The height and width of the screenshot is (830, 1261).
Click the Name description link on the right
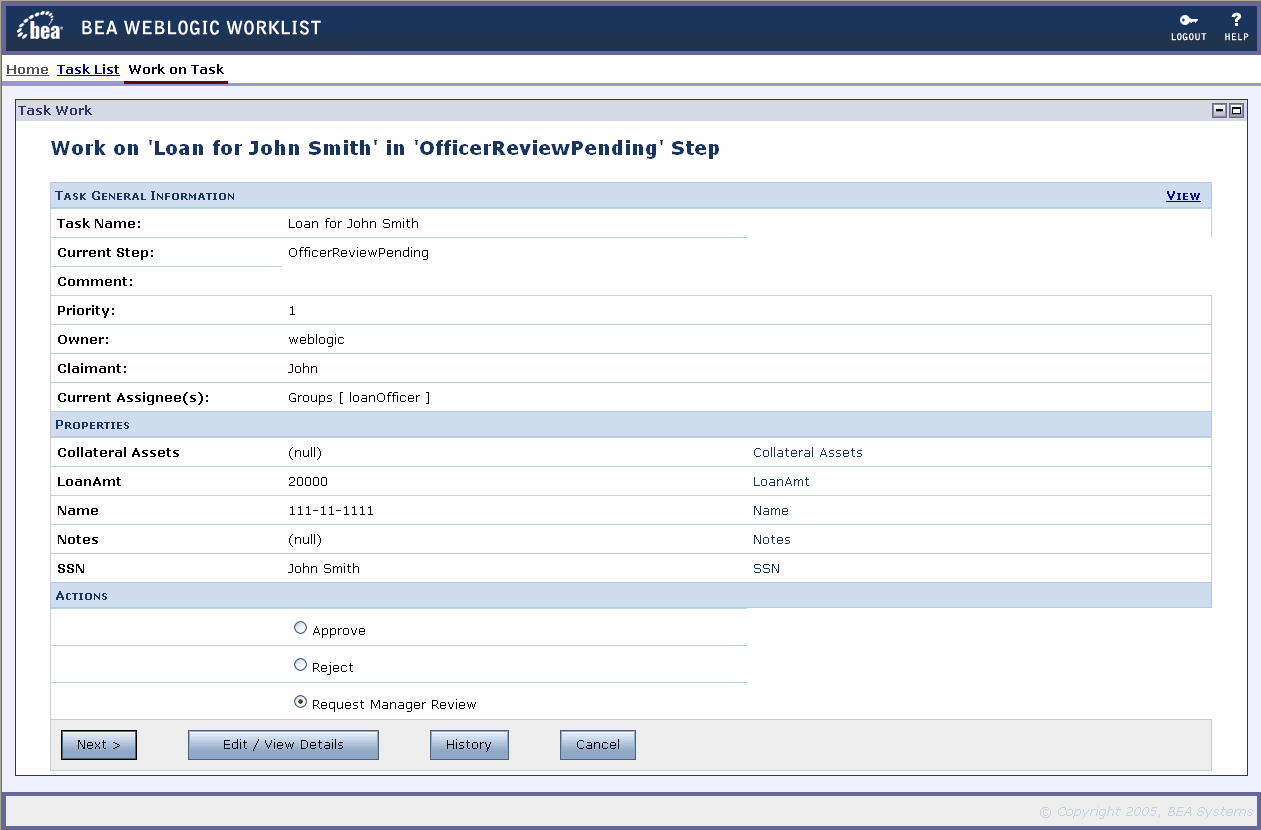771,510
